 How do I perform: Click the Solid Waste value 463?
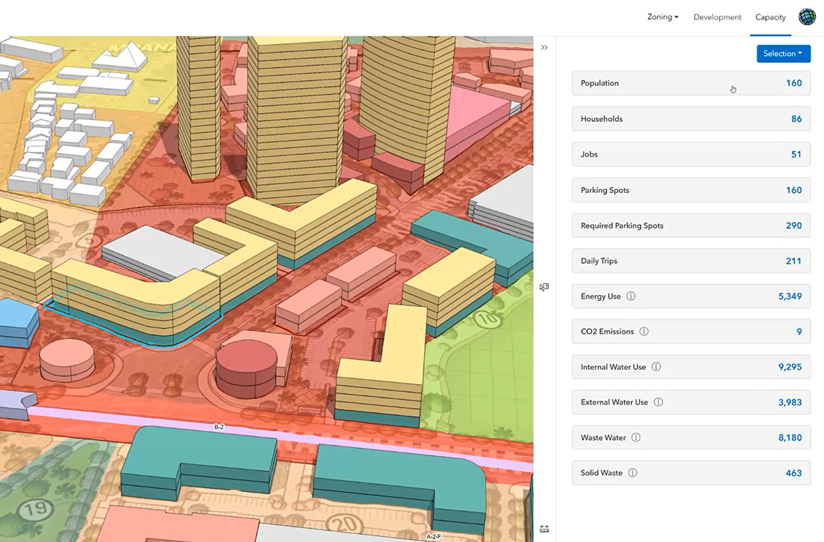[x=794, y=473]
